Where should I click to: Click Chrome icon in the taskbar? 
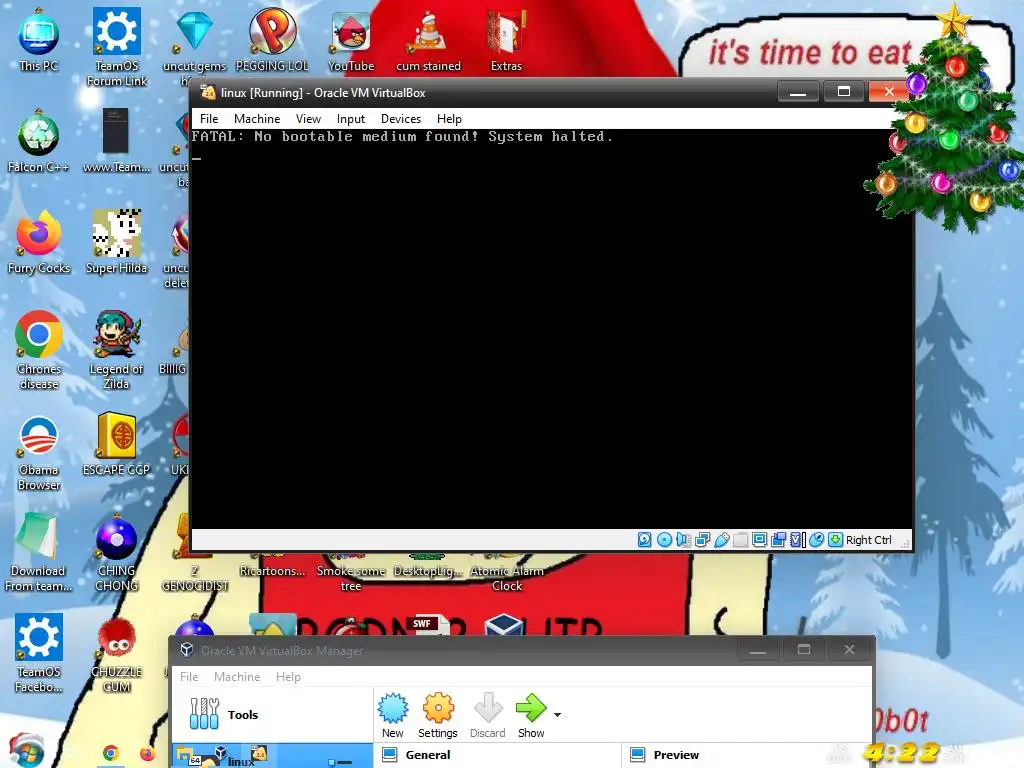click(111, 753)
